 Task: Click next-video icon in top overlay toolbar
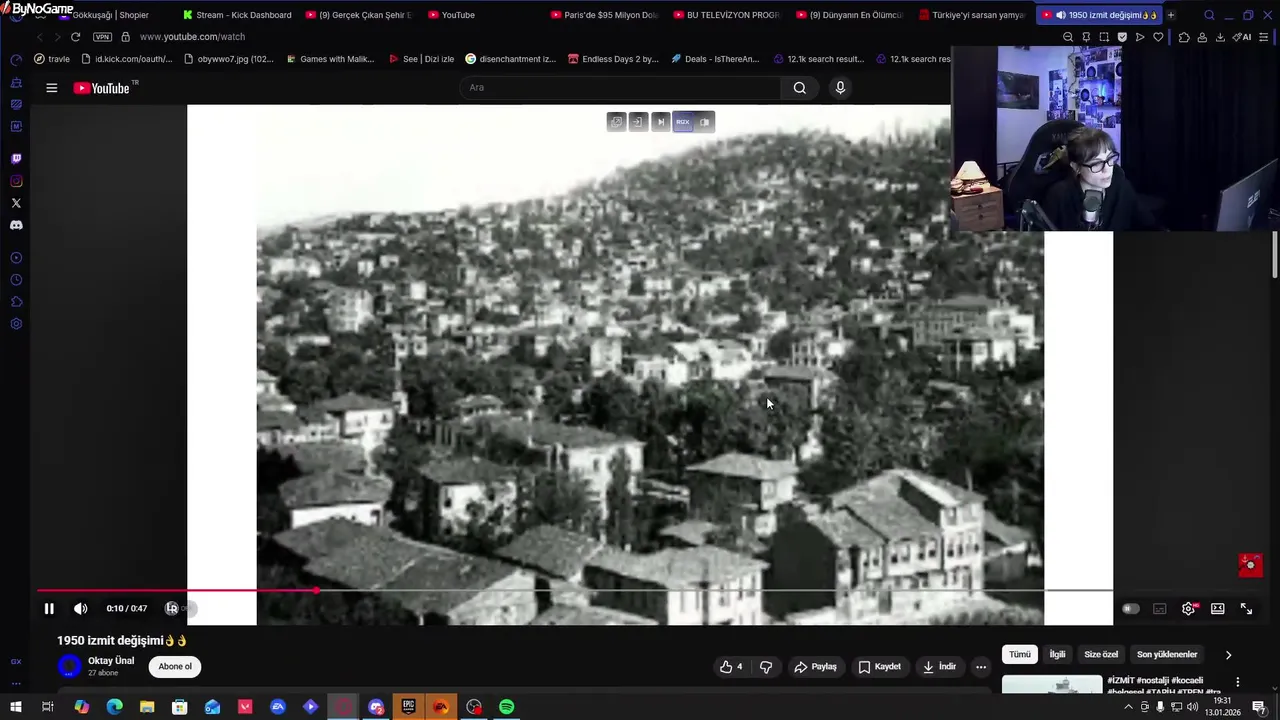point(660,122)
